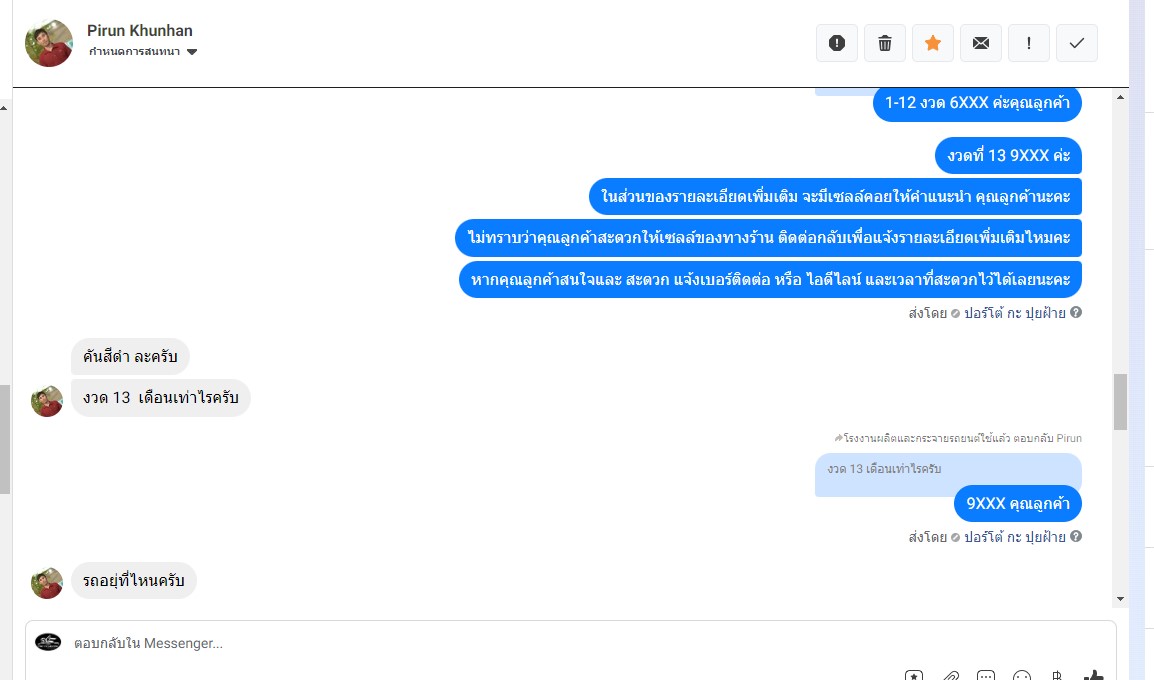Attach a file using paperclip icon
Screen dimensions: 1154x680
pos(950,676)
